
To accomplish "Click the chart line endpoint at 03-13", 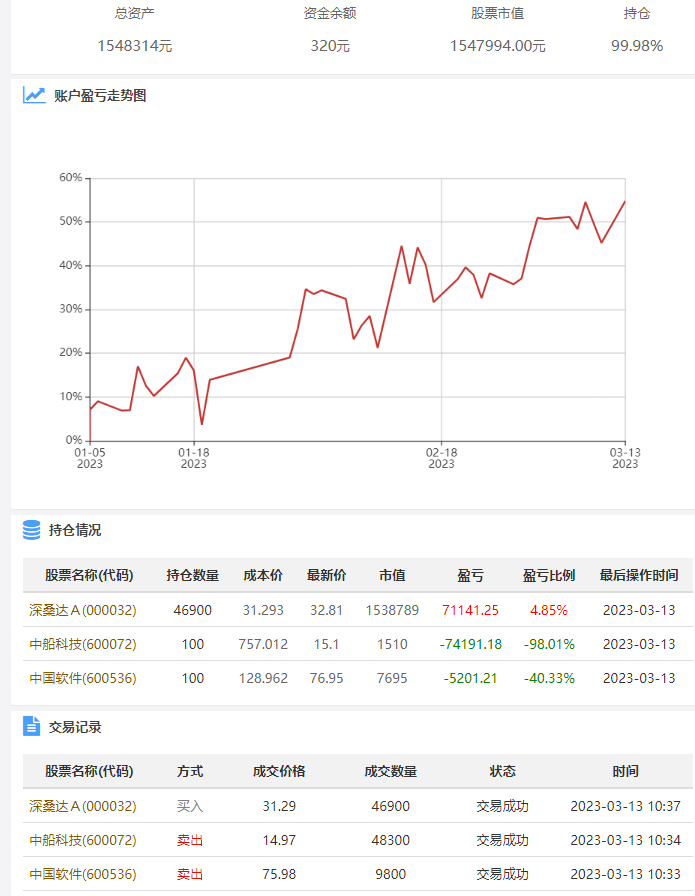I will (x=625, y=201).
